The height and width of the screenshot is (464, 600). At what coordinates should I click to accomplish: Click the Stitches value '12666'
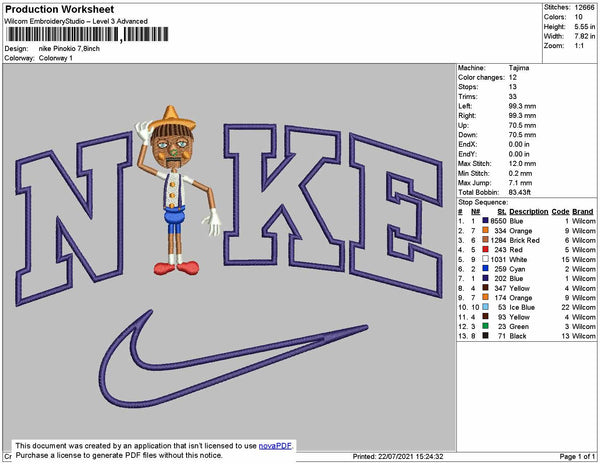click(x=585, y=7)
